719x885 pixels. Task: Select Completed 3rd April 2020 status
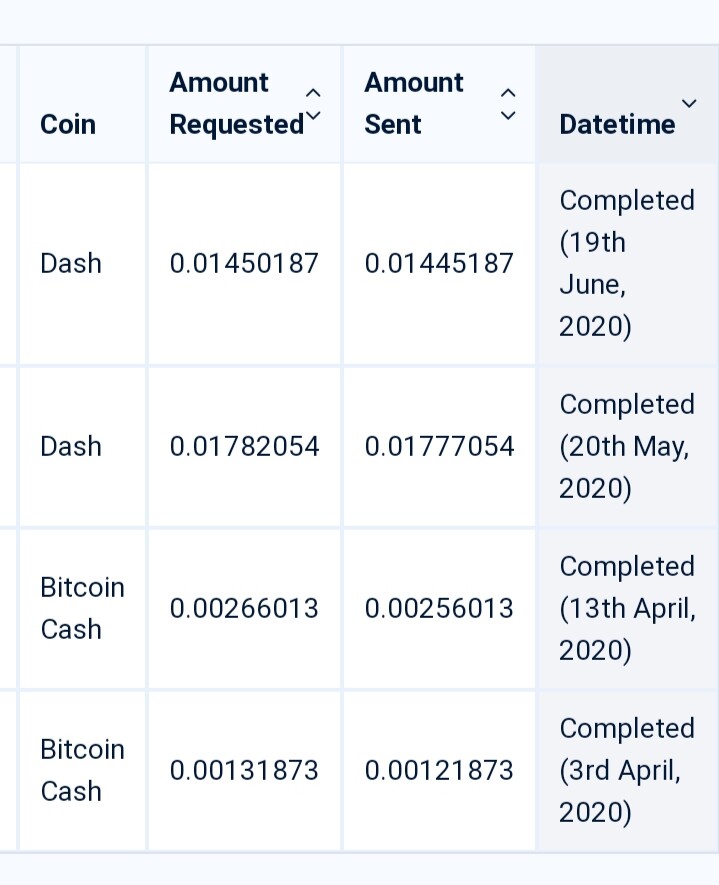[x=626, y=770]
